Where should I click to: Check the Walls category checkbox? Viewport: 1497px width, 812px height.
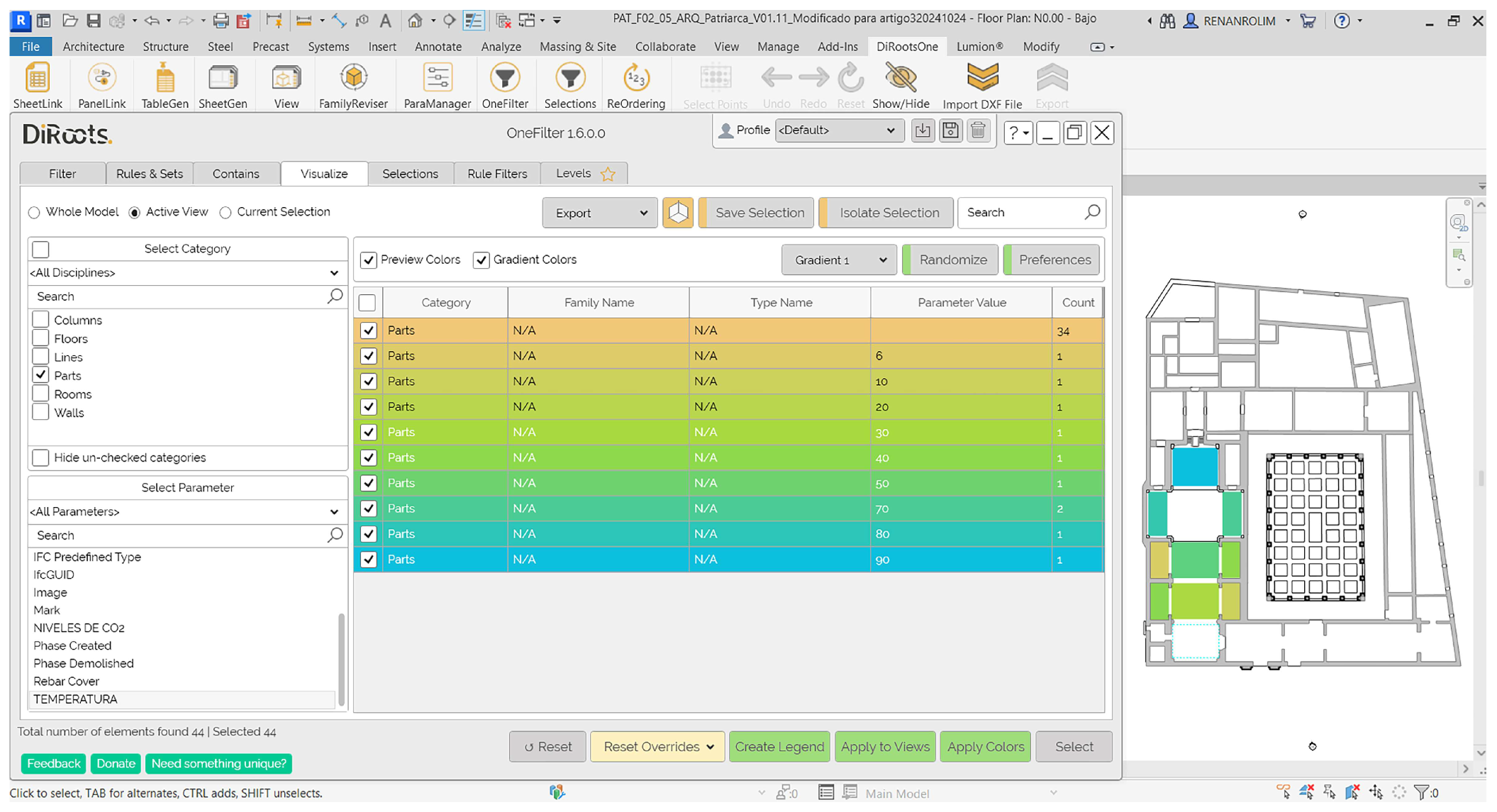(x=41, y=413)
